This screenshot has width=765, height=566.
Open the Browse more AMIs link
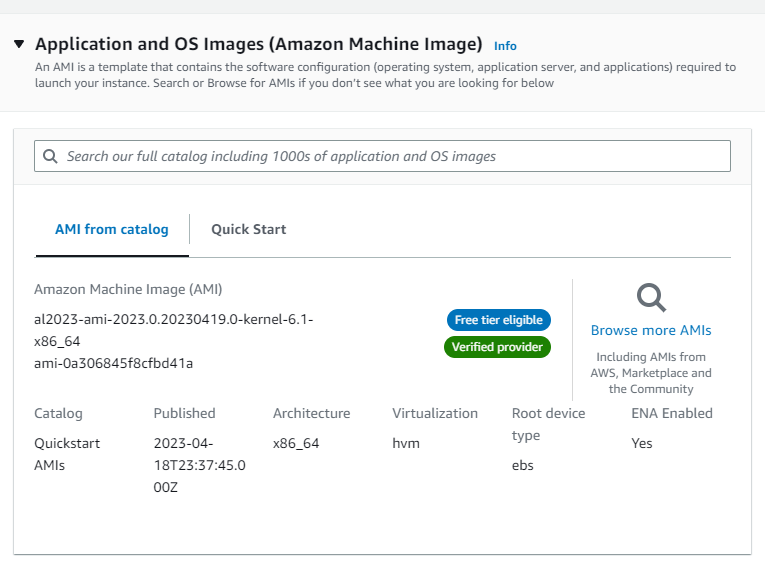point(651,330)
